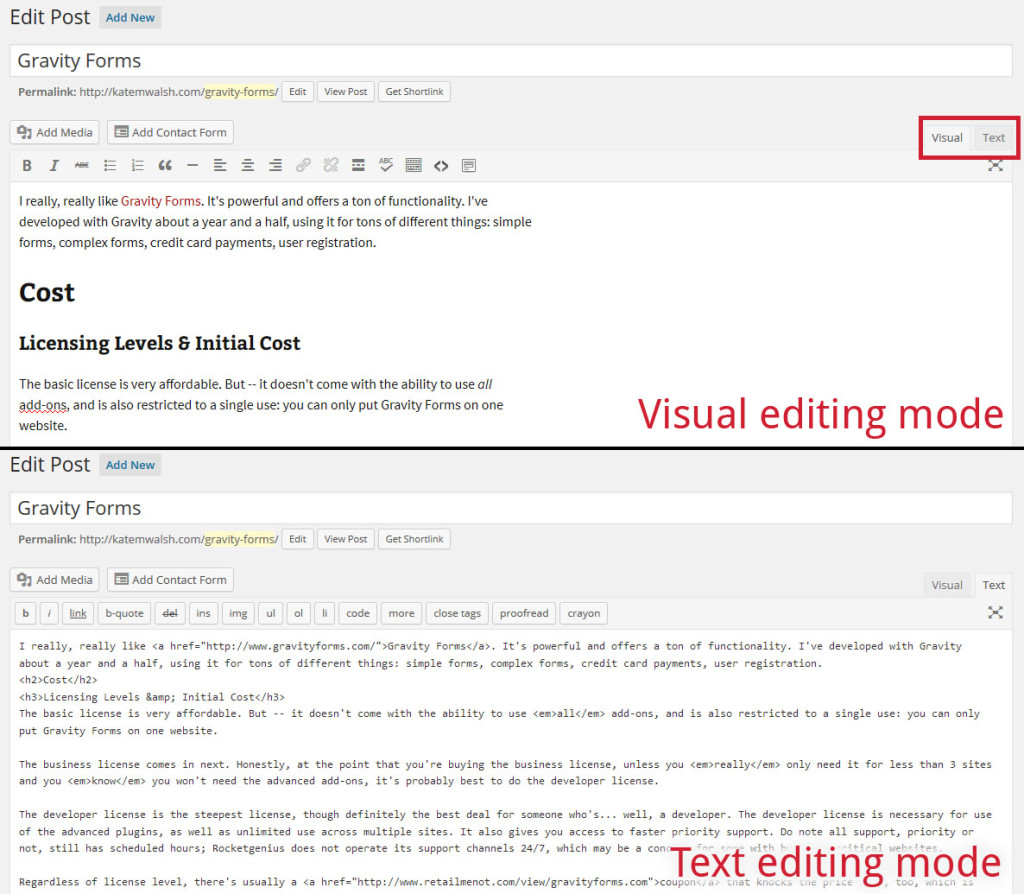The image size is (1024, 894).
Task: Insert a horizontal line
Action: coord(192,165)
